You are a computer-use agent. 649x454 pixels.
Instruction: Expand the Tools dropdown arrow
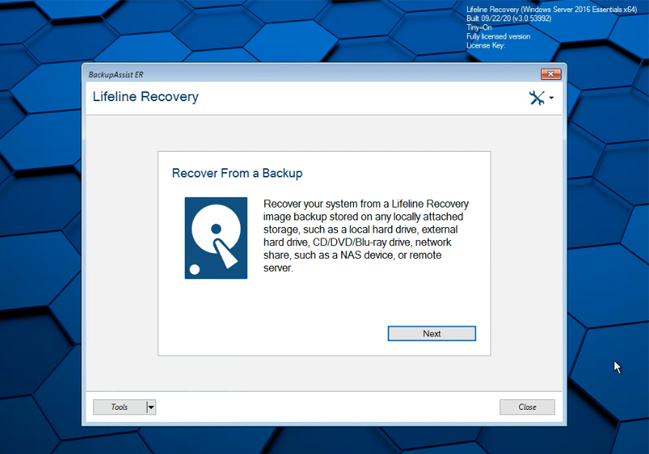coord(151,407)
